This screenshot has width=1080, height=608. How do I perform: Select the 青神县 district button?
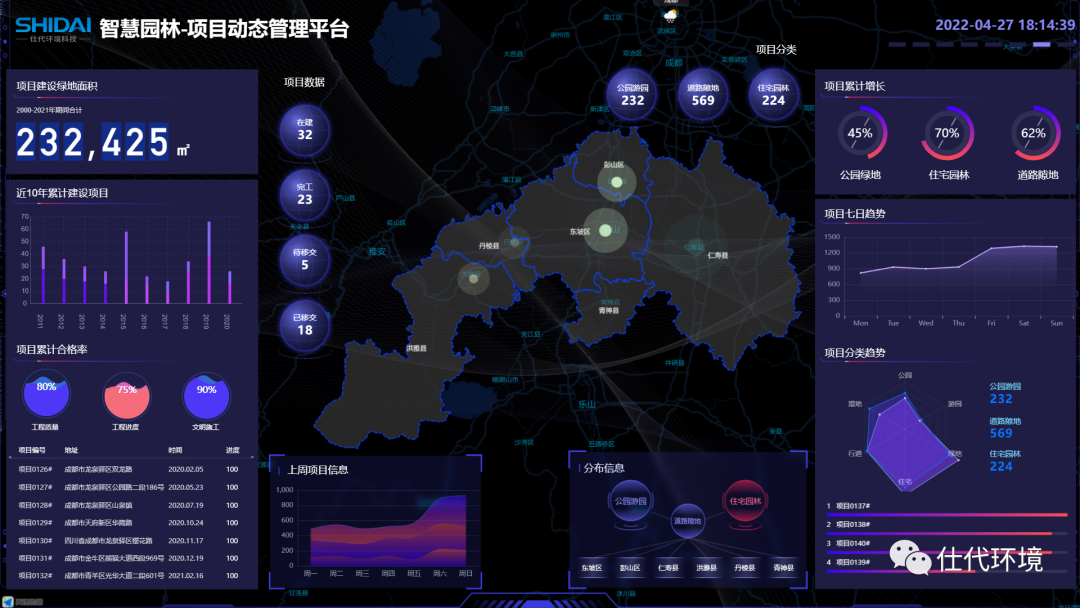(785, 568)
